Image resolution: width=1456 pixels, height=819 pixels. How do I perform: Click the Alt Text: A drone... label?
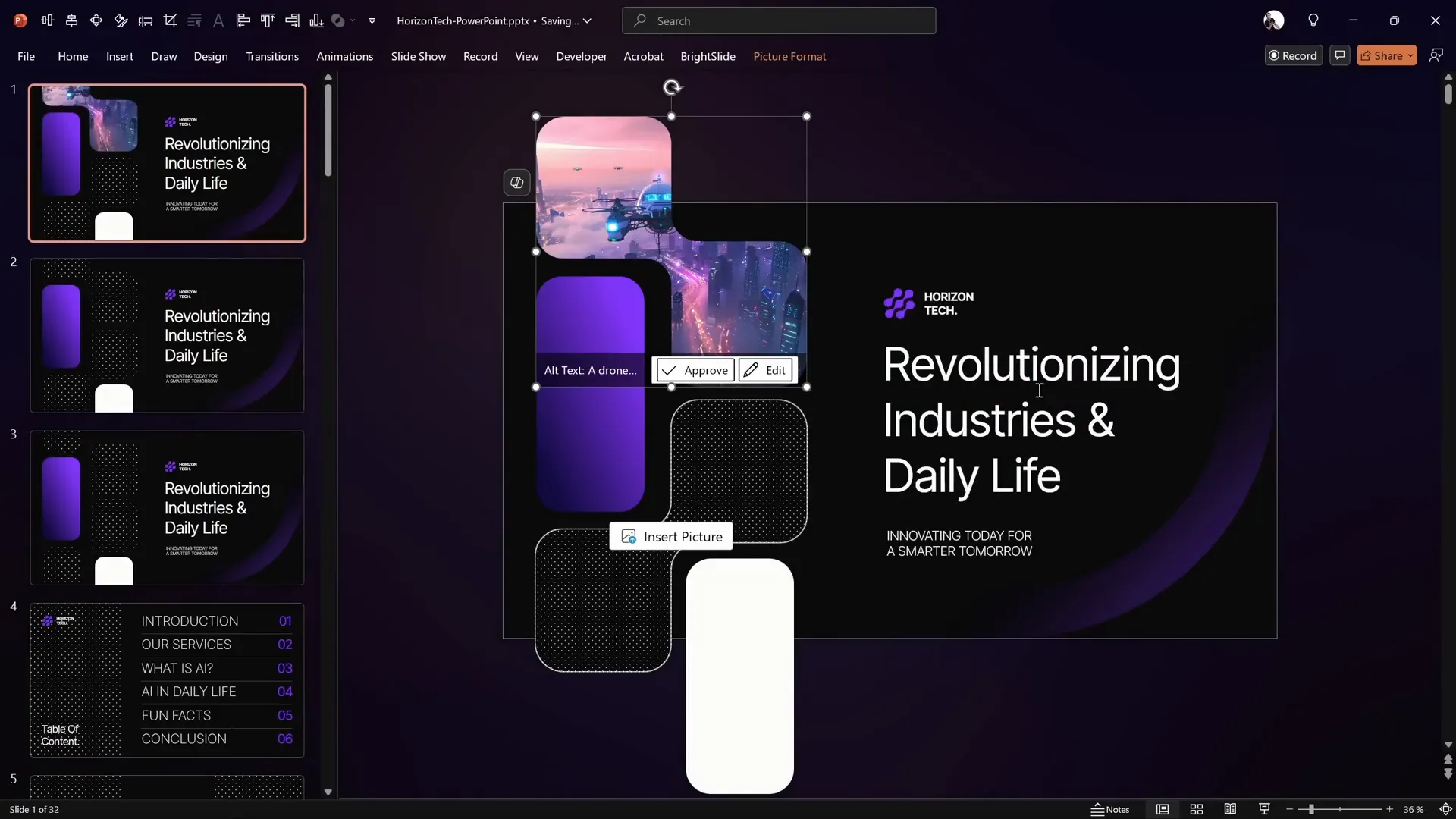590,370
